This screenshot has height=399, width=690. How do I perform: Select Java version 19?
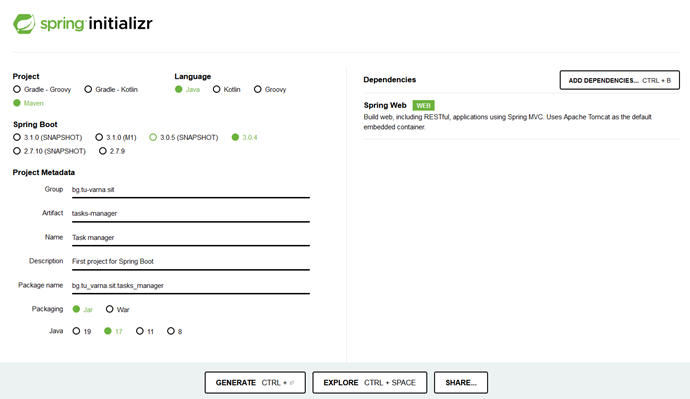(x=82, y=331)
